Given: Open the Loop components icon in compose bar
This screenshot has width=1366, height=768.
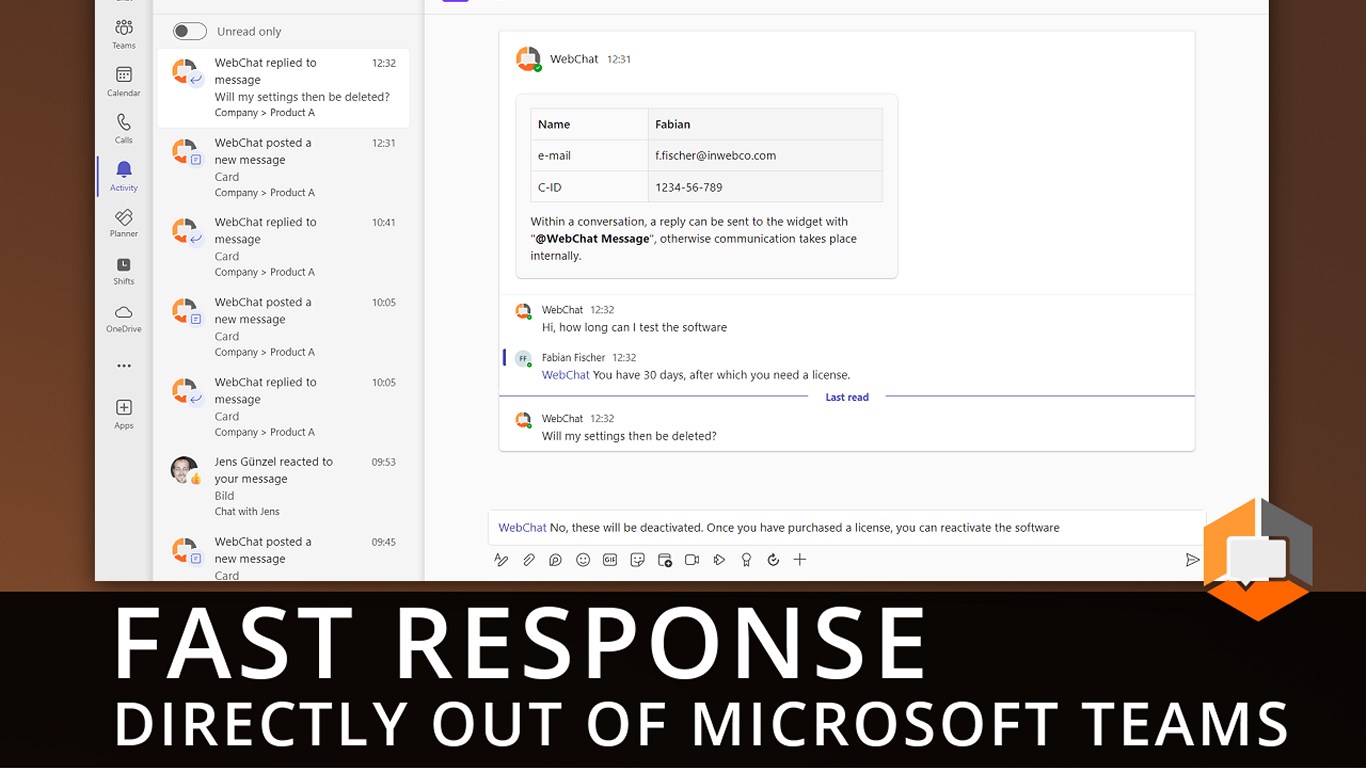Looking at the screenshot, I should click(556, 560).
